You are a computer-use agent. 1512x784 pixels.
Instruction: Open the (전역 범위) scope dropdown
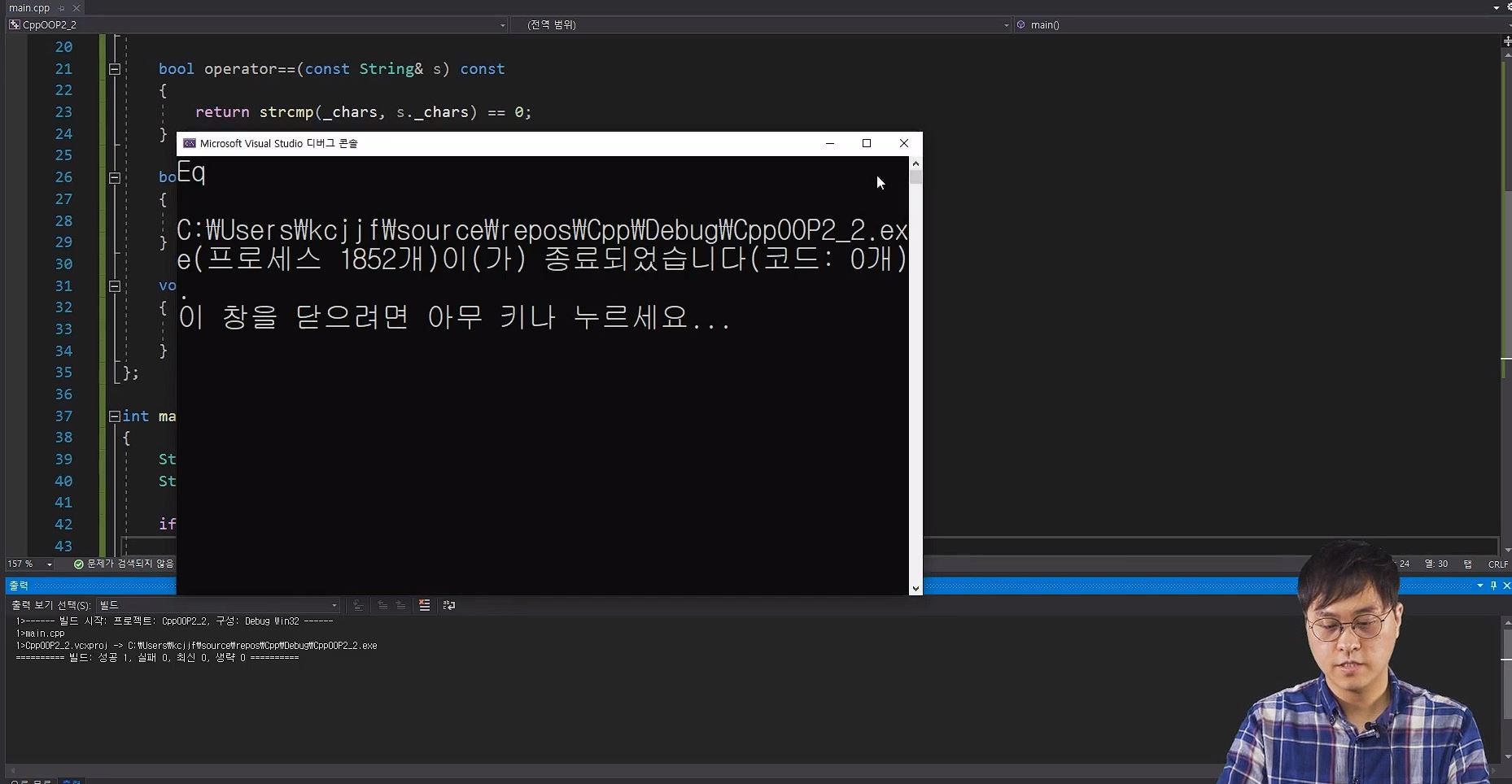(762, 25)
